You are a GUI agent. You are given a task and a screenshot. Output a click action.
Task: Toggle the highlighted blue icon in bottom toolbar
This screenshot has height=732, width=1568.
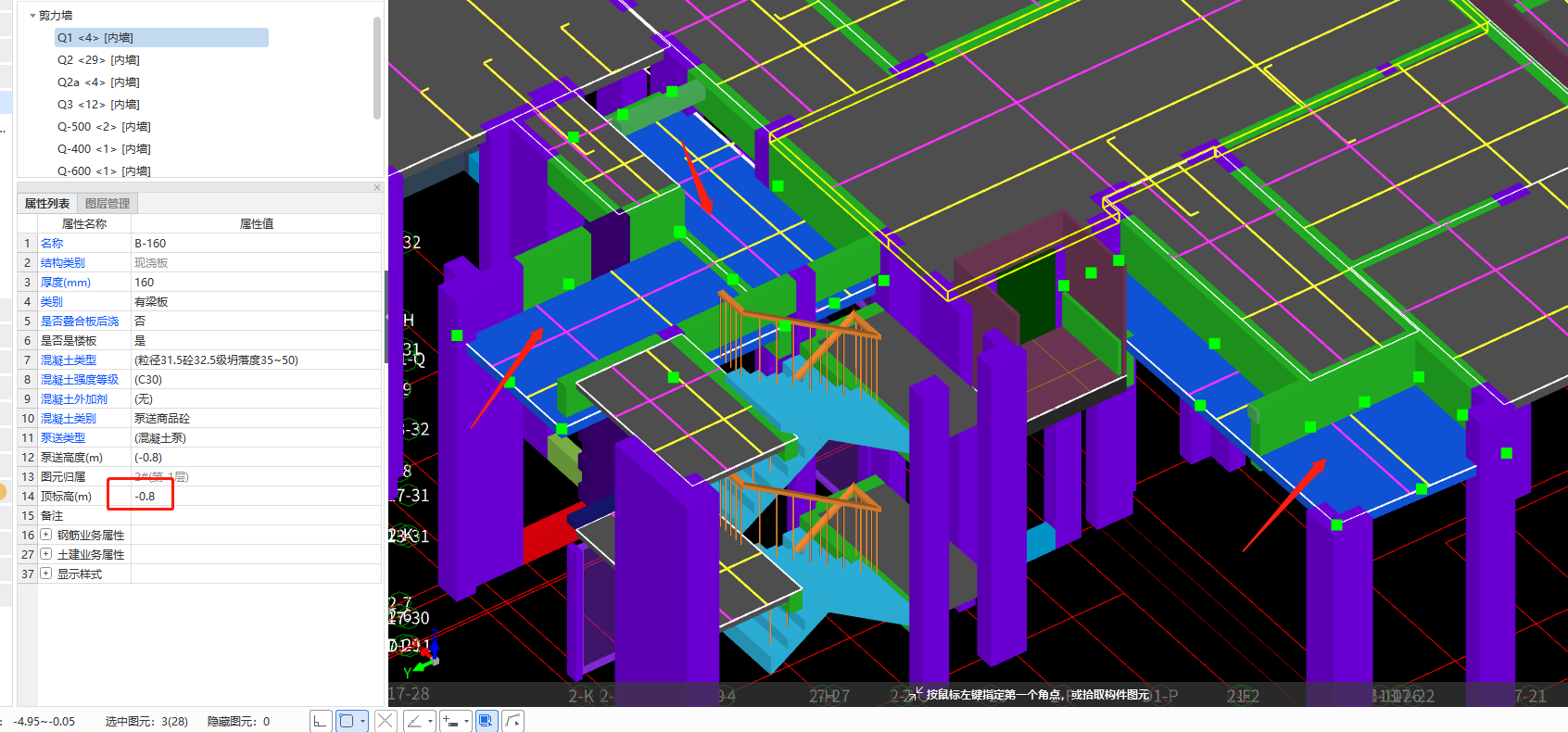coord(486,721)
